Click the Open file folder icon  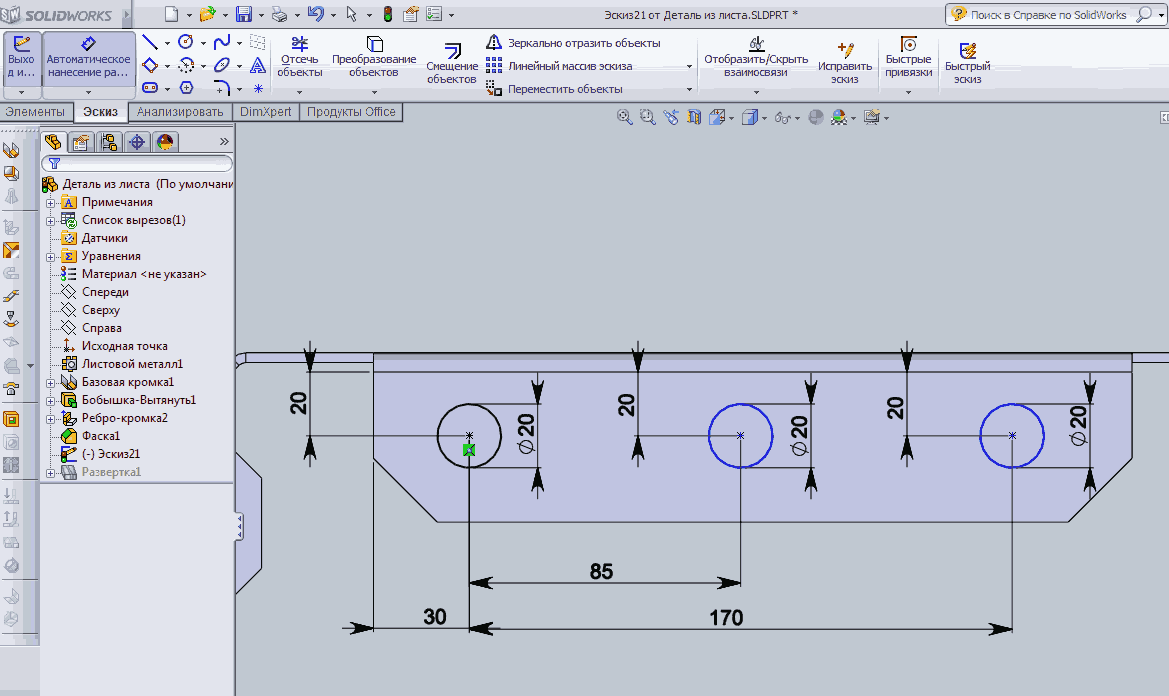click(x=207, y=14)
